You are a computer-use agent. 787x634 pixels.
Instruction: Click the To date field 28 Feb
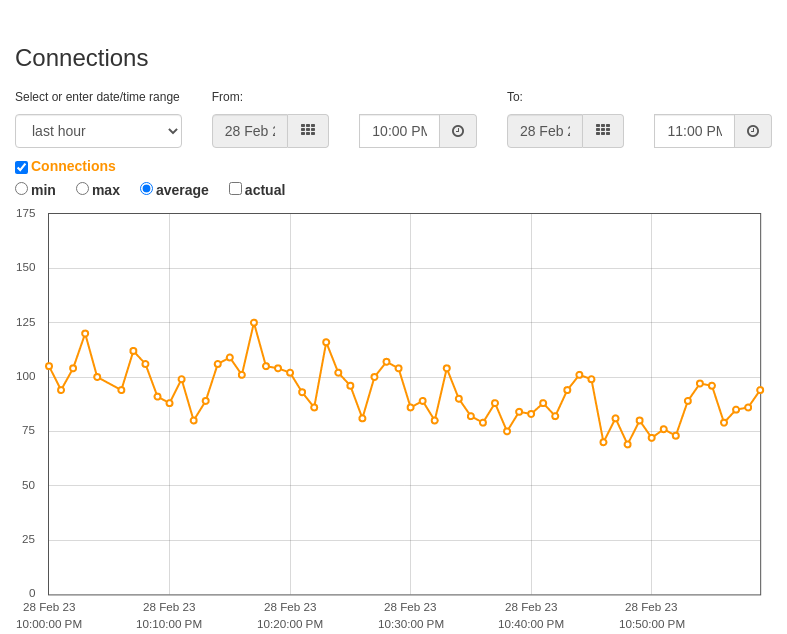coord(545,131)
